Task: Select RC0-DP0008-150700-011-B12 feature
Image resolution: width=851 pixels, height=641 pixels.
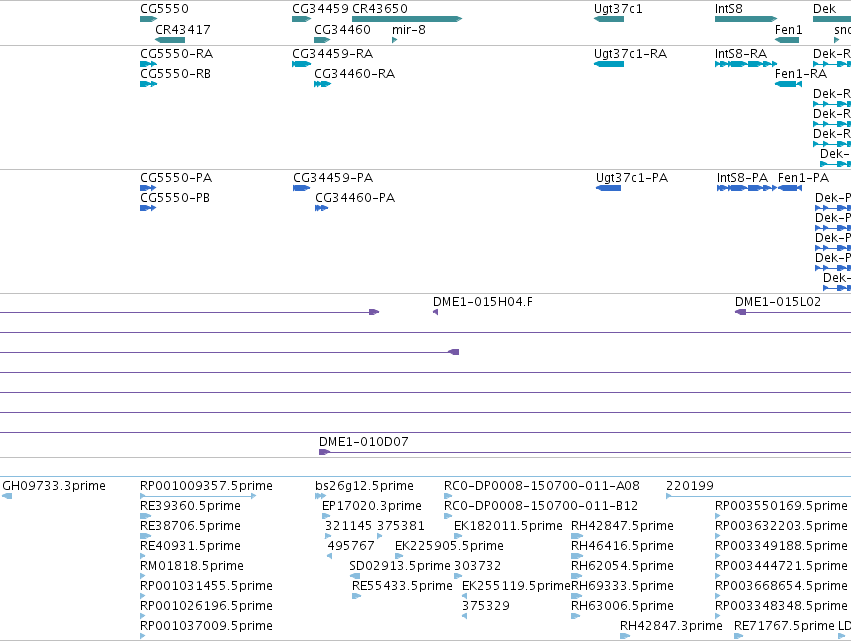Action: coord(541,506)
